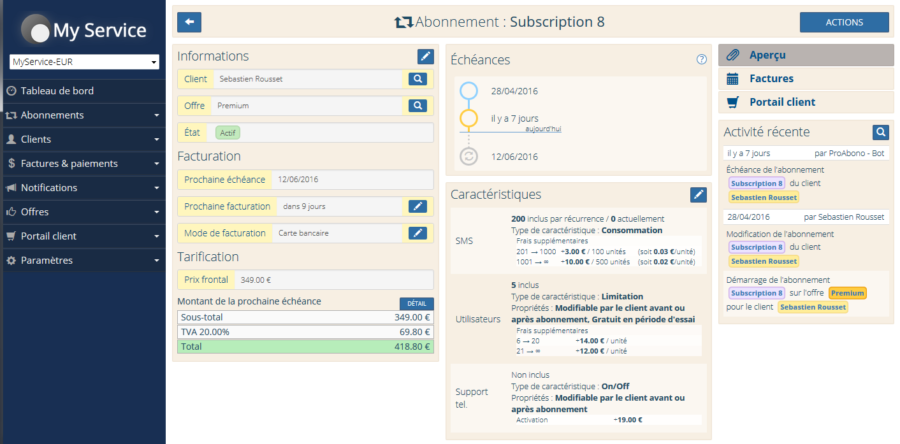Screen dimensions: 900x444
Task: Open the Premium offer magnifier icon
Action: 417,105
